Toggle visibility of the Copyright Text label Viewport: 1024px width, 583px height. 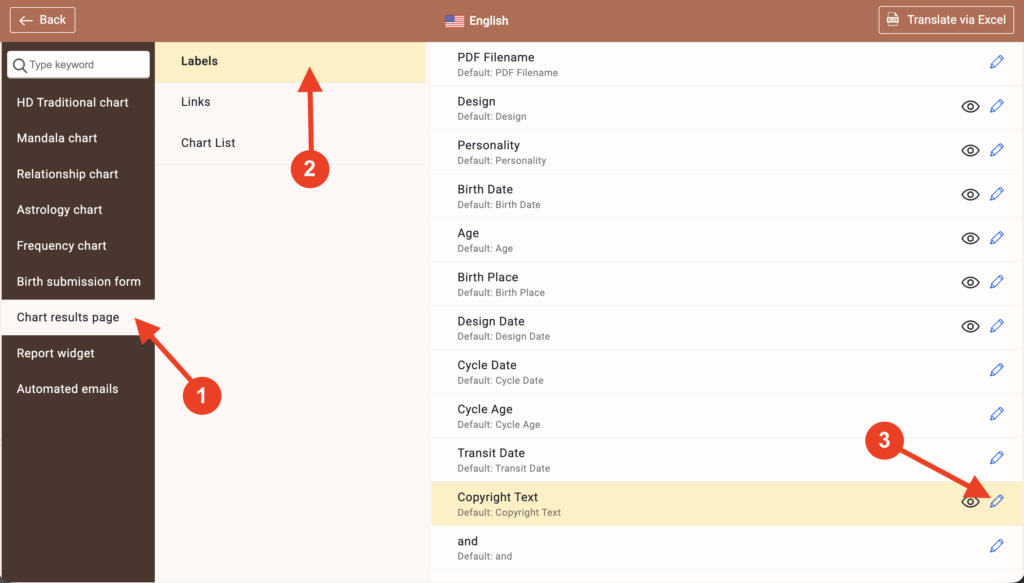[969, 502]
